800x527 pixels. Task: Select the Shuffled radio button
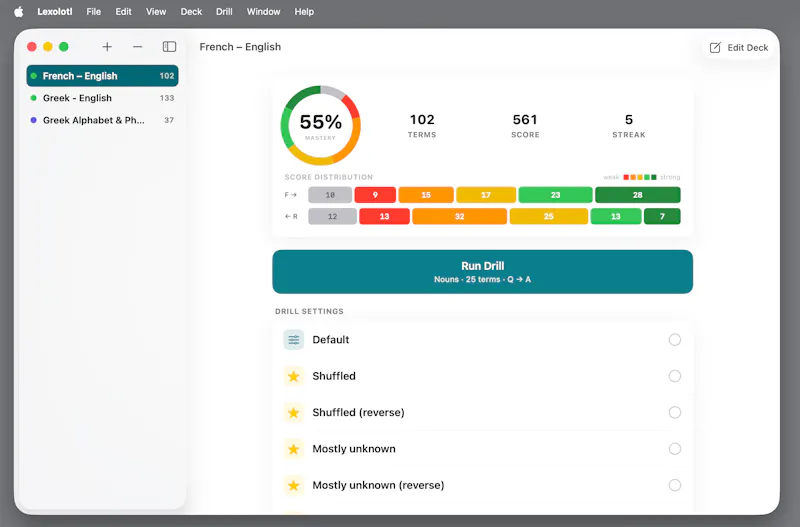(x=674, y=377)
